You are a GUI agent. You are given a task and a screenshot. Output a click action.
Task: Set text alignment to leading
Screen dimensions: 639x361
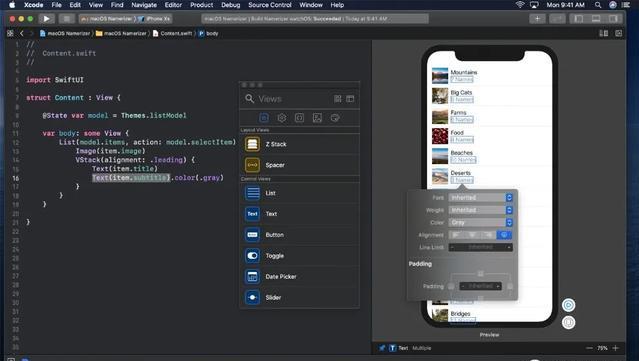[456, 235]
